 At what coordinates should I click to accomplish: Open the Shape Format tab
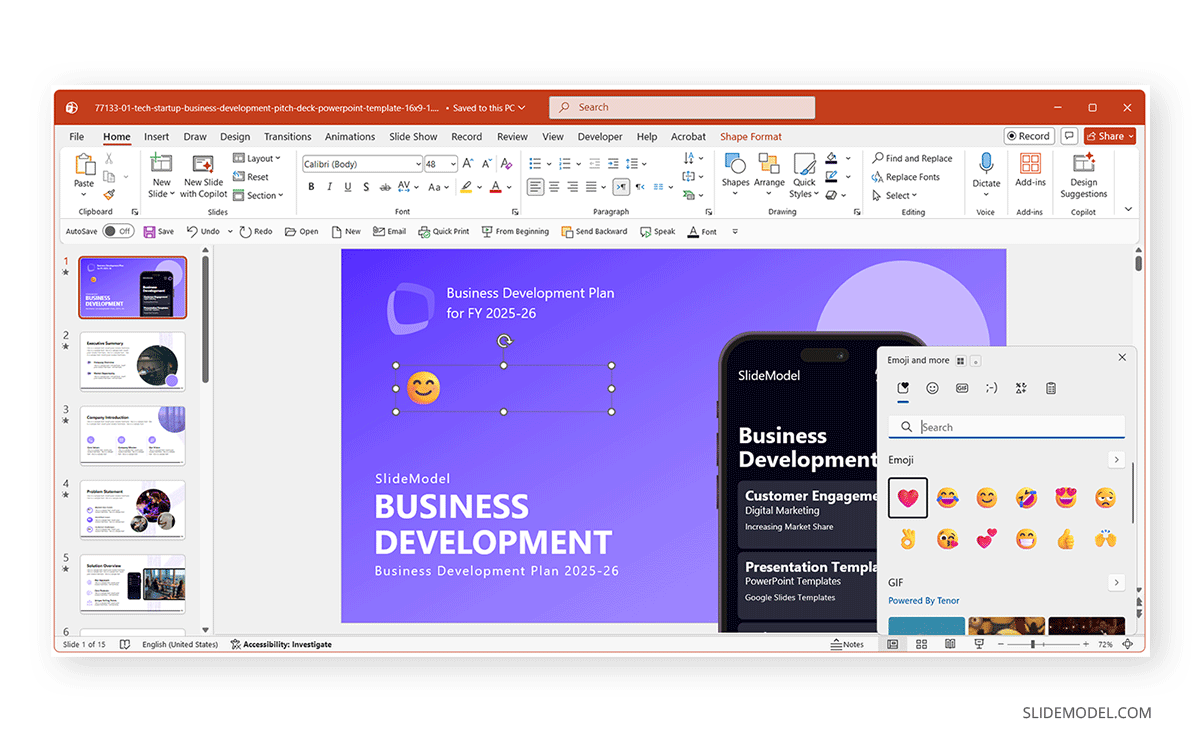(751, 137)
